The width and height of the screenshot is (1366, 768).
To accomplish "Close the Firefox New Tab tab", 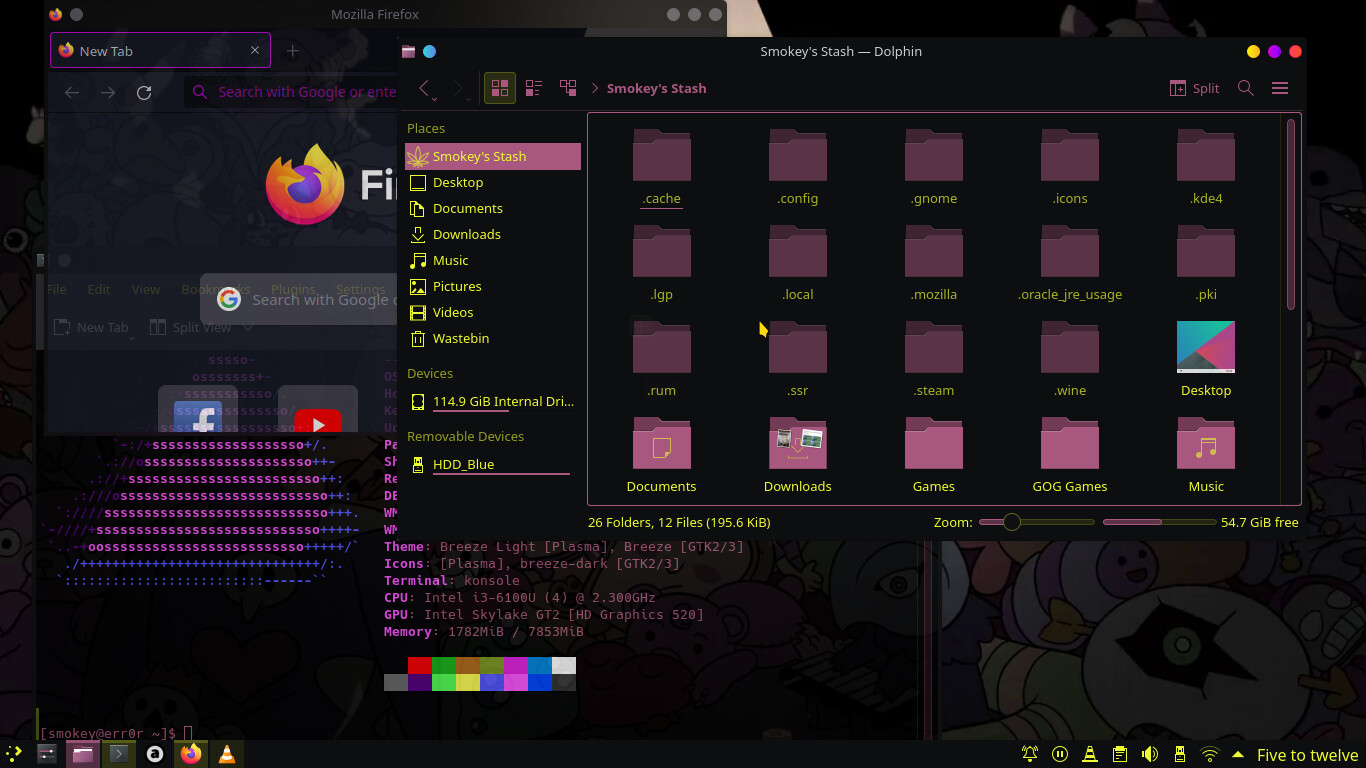I will (255, 50).
